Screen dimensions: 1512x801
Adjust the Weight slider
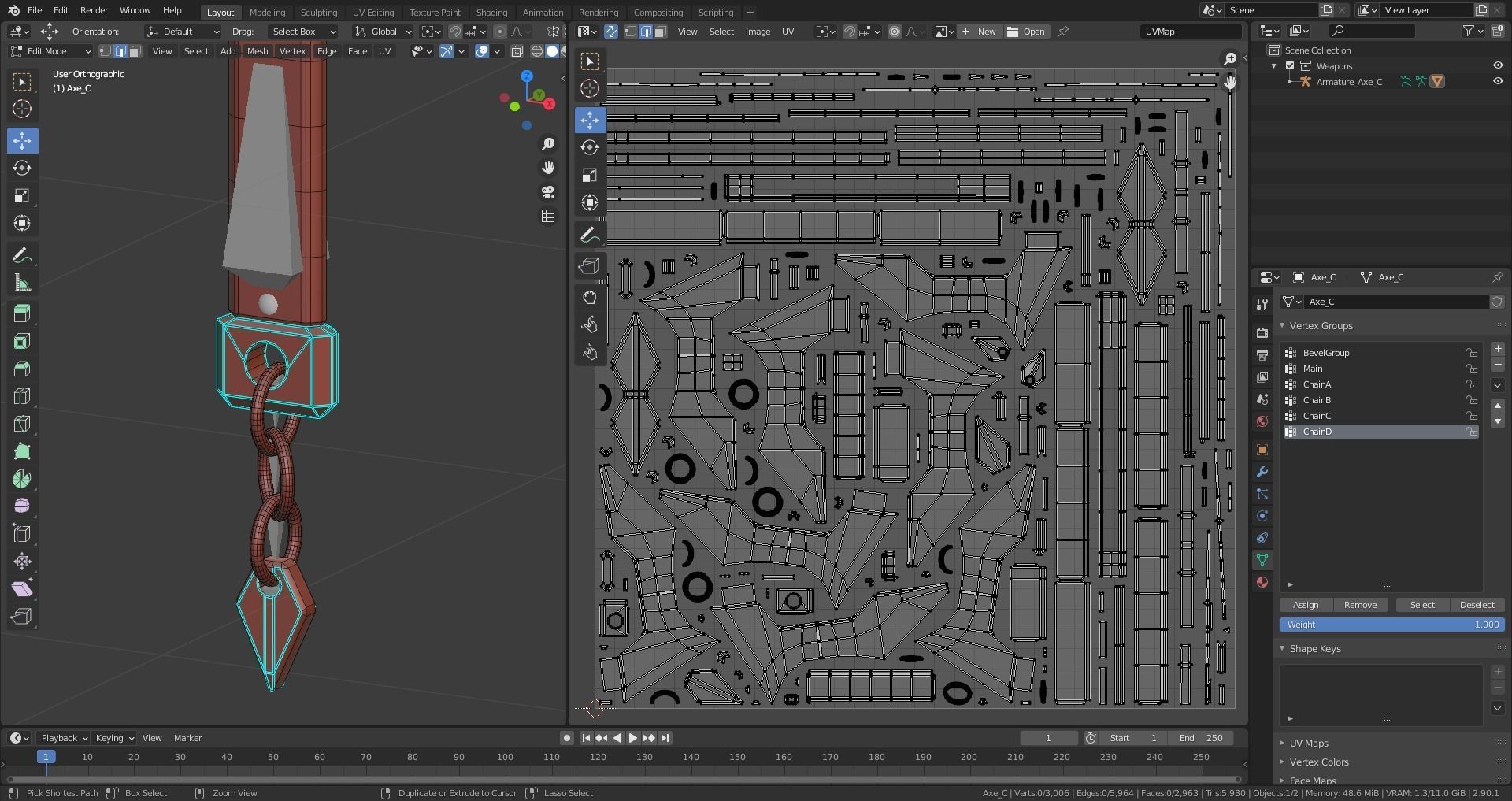1392,625
